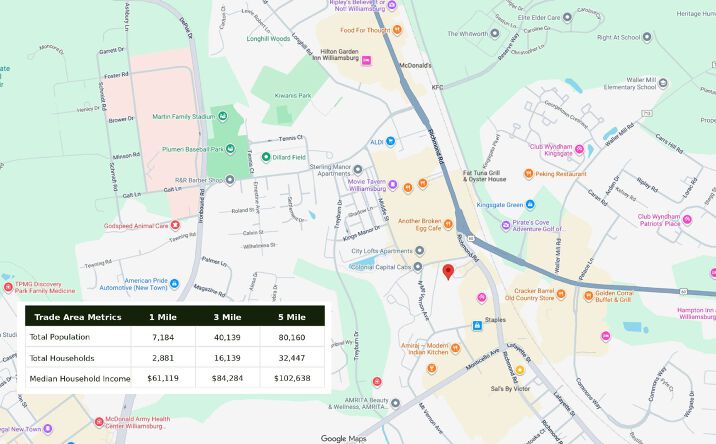Click City Lofts Apartments marker
716x444 pixels.
pyautogui.click(x=419, y=250)
